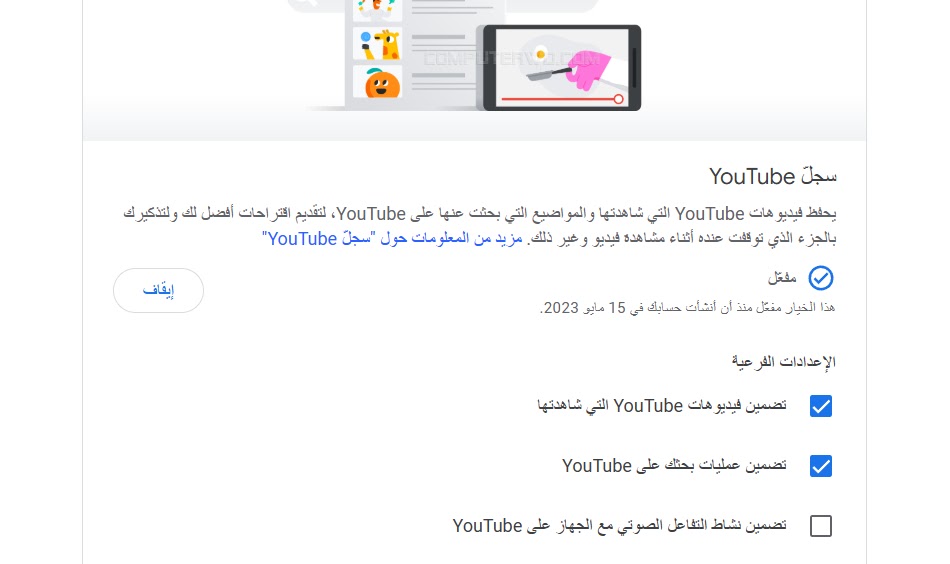
Task: Click the blue check circle beside مفعّل
Action: pos(820,278)
